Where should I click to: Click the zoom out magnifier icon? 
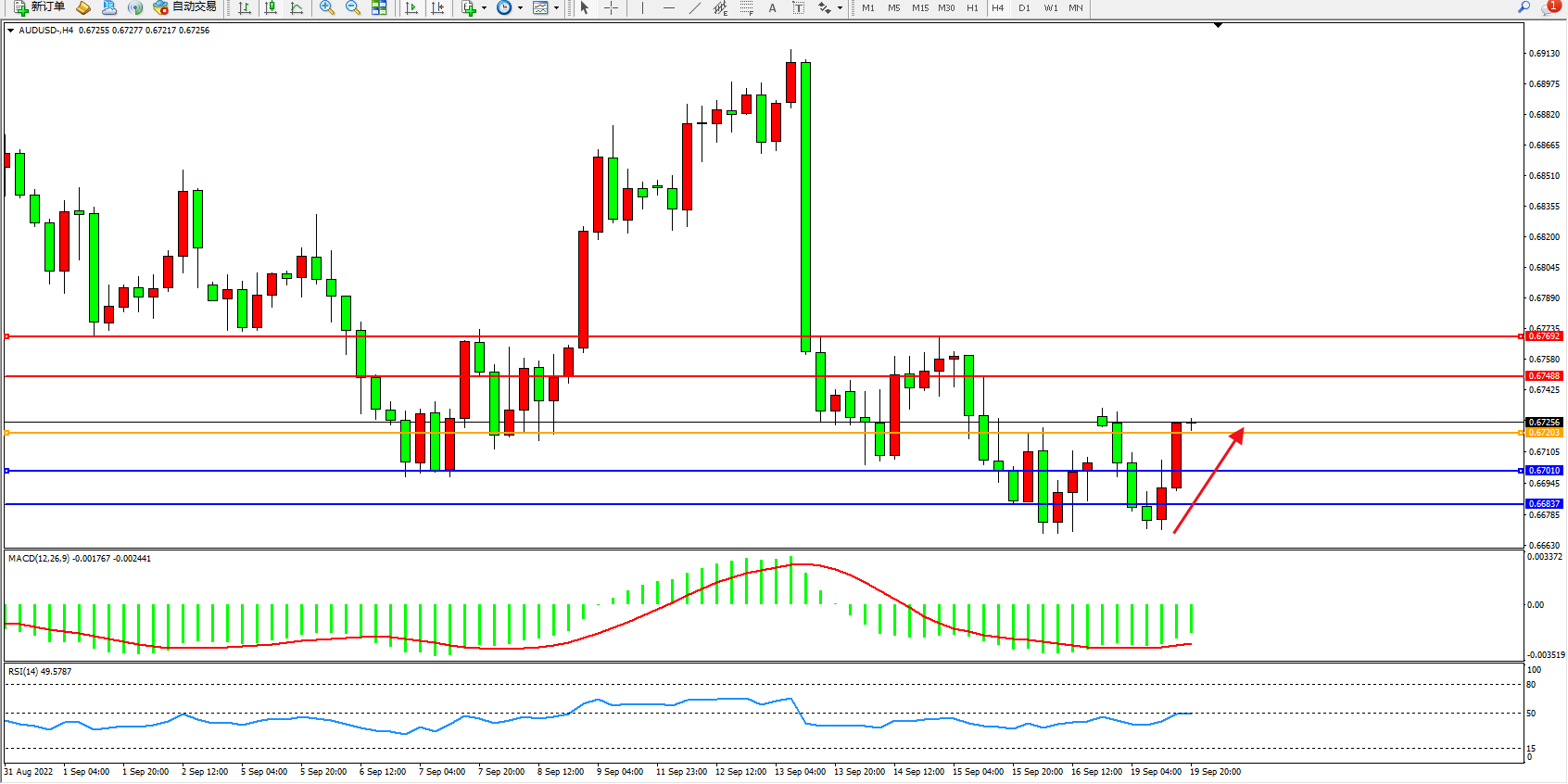click(x=352, y=7)
